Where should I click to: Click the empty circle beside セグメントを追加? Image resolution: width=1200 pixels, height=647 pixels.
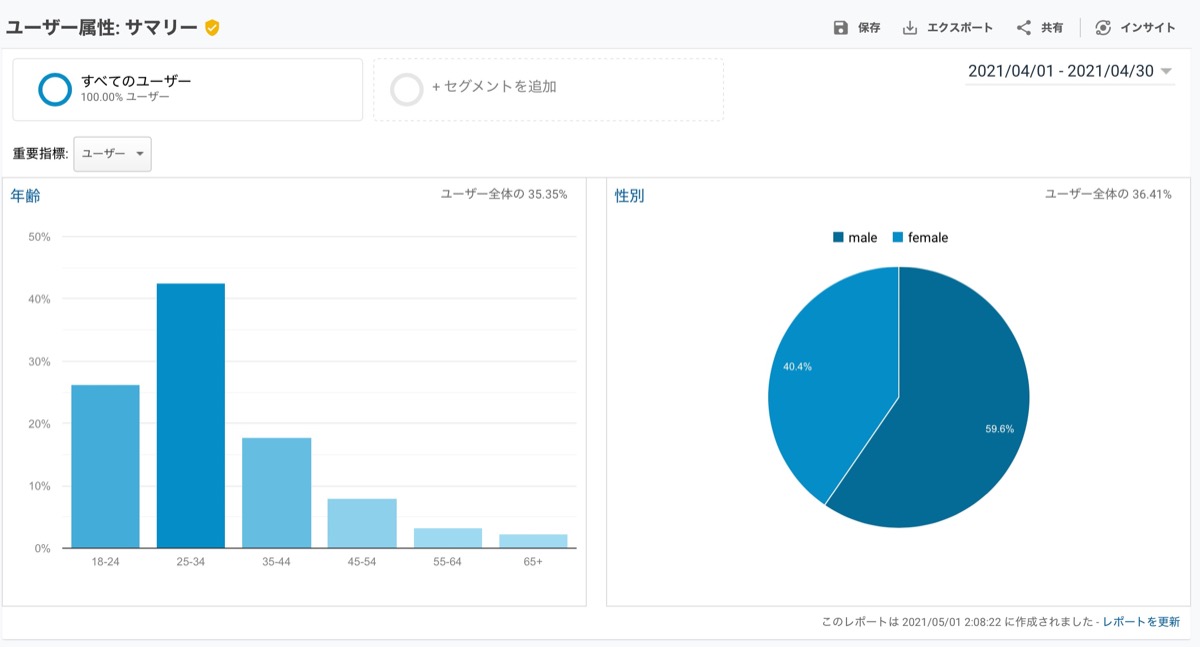click(407, 89)
